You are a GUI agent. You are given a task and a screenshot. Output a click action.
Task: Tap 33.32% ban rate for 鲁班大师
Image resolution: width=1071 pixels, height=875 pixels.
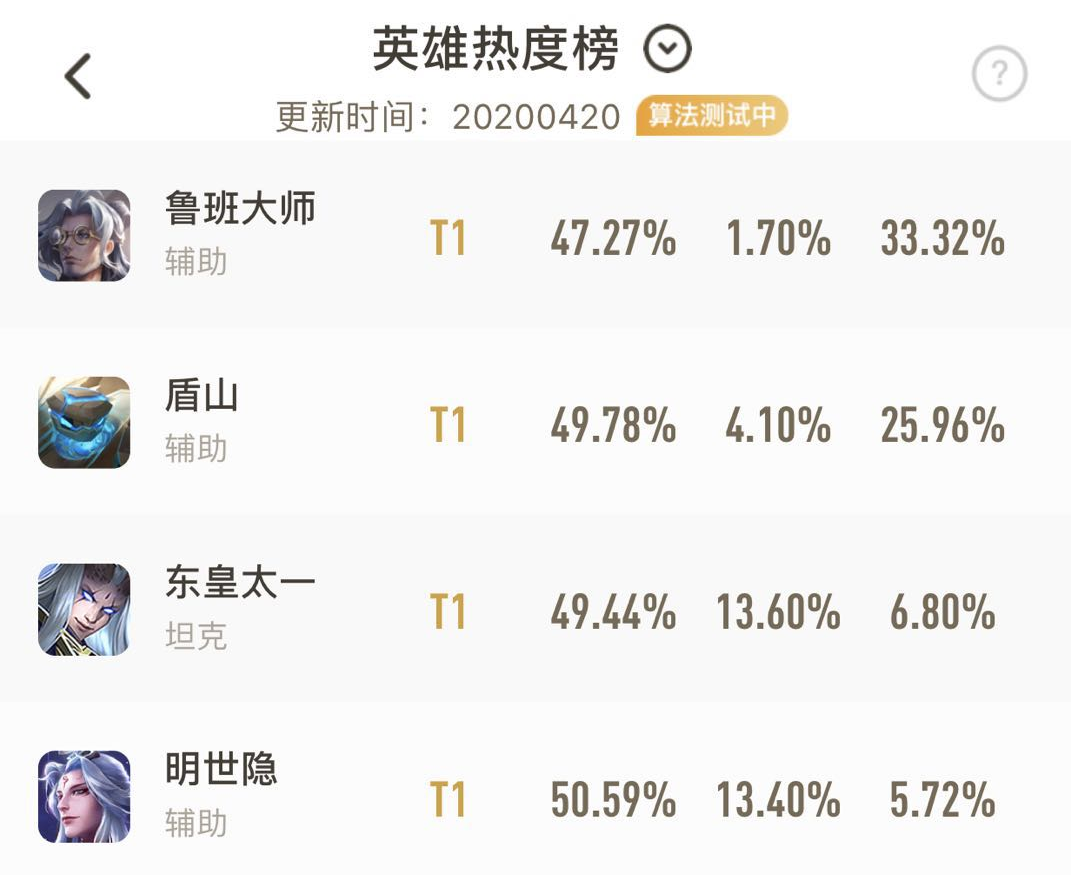tap(943, 238)
